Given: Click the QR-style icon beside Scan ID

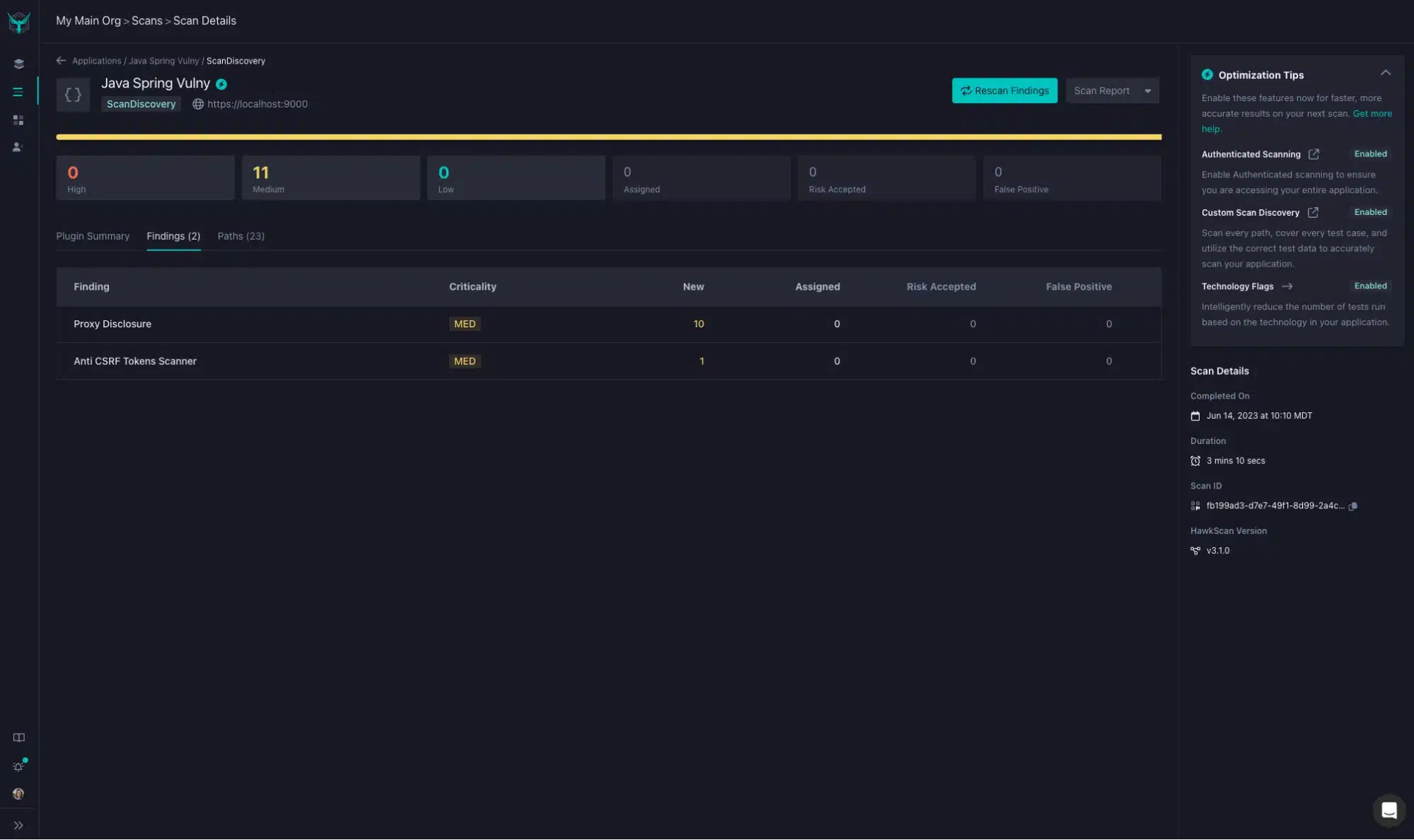Looking at the screenshot, I should click(1195, 506).
